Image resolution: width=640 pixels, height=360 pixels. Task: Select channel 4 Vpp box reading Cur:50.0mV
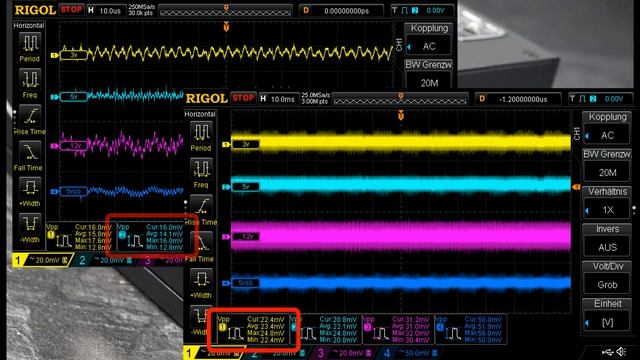[x=471, y=329]
